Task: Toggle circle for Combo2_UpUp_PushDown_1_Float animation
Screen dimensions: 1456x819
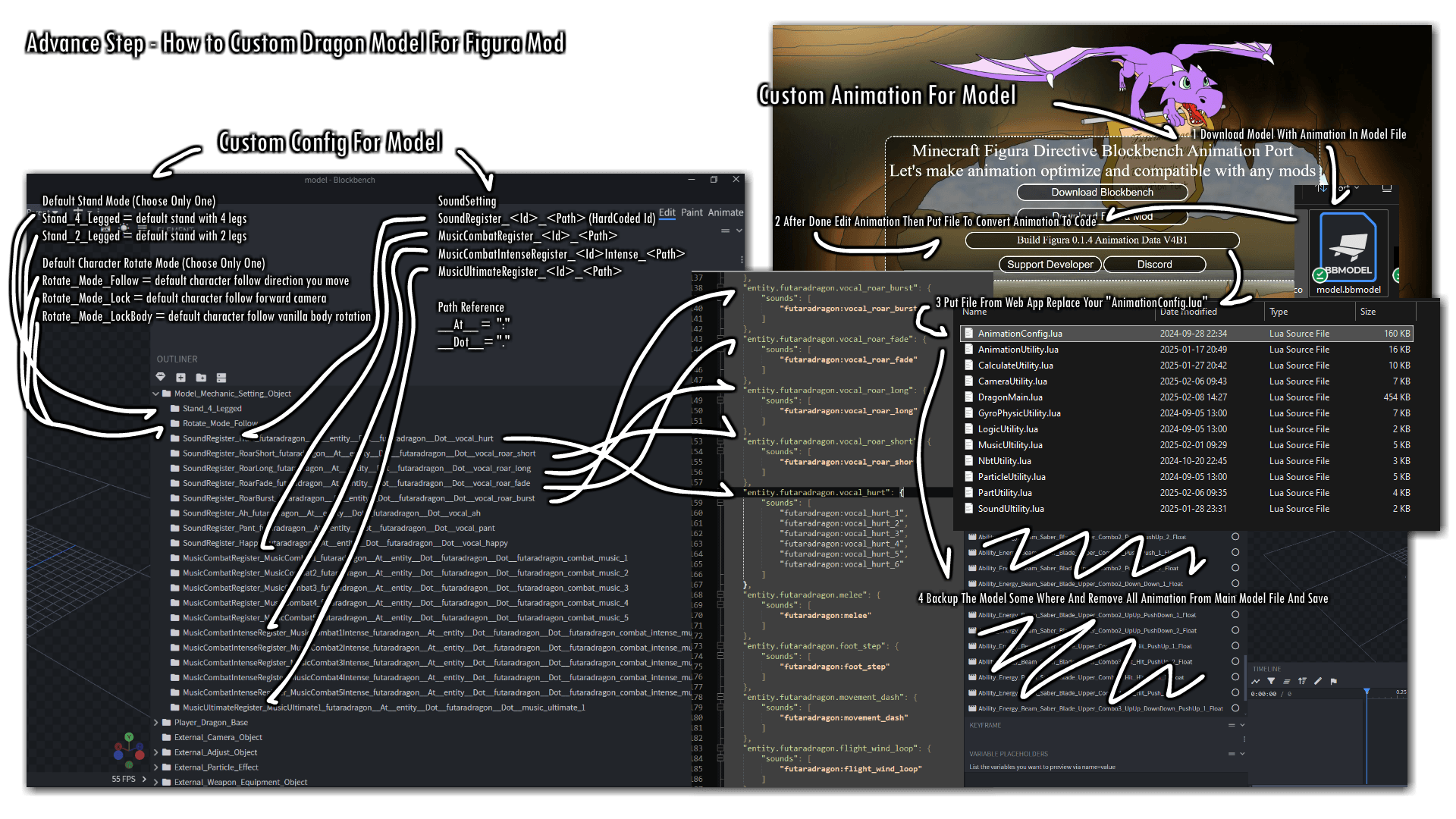Action: (1235, 615)
